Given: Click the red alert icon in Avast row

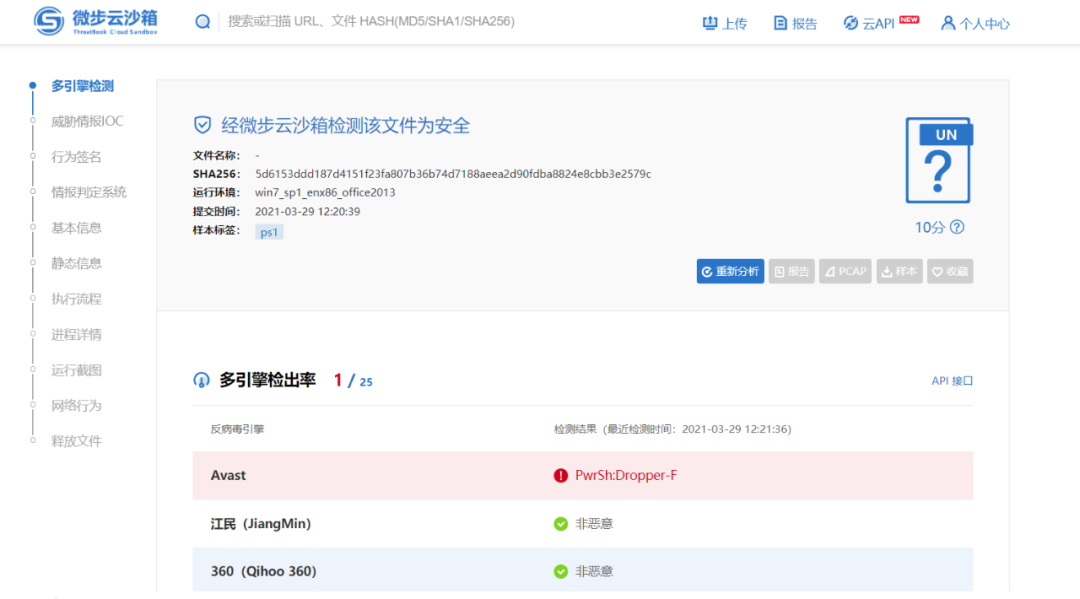Looking at the screenshot, I should tap(561, 475).
